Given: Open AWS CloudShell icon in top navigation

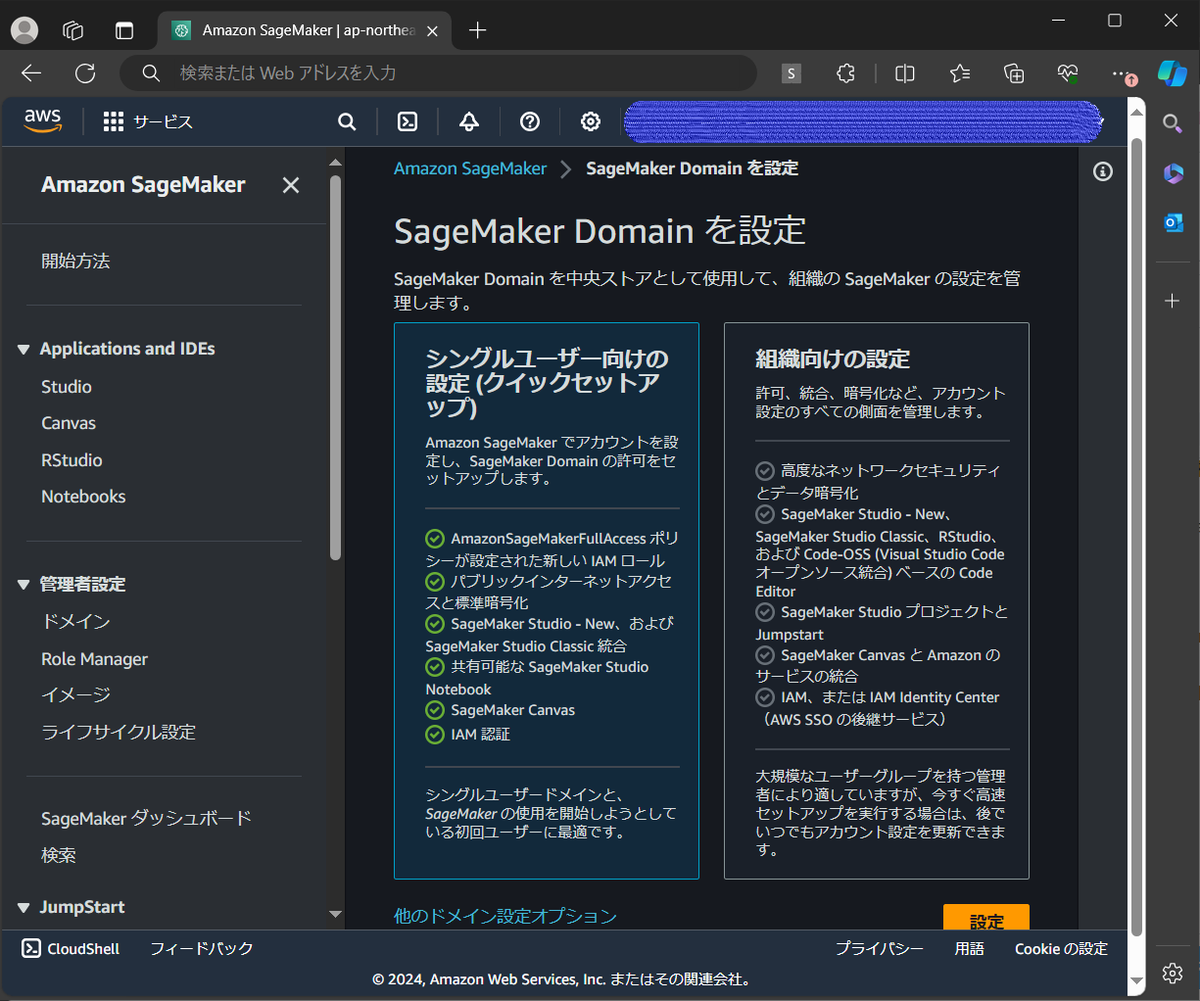Looking at the screenshot, I should click(407, 122).
